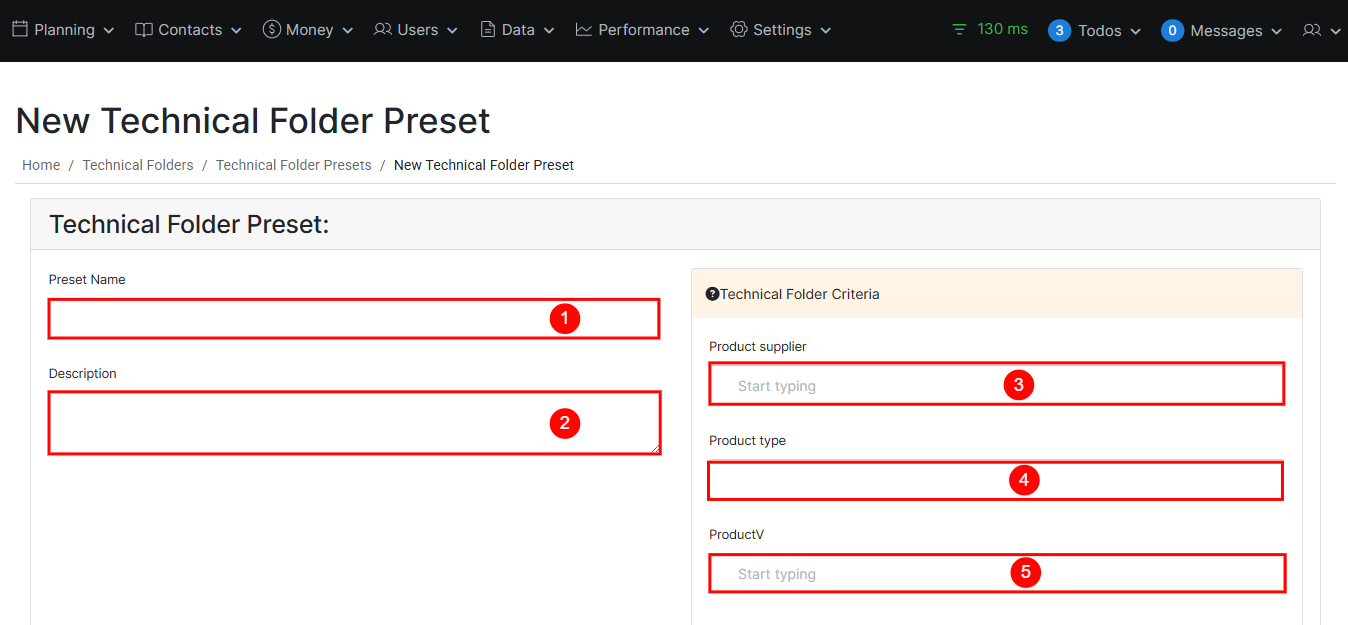Screen dimensions: 1348x625
Task: Click the Planning calendar icon
Action: (x=20, y=30)
